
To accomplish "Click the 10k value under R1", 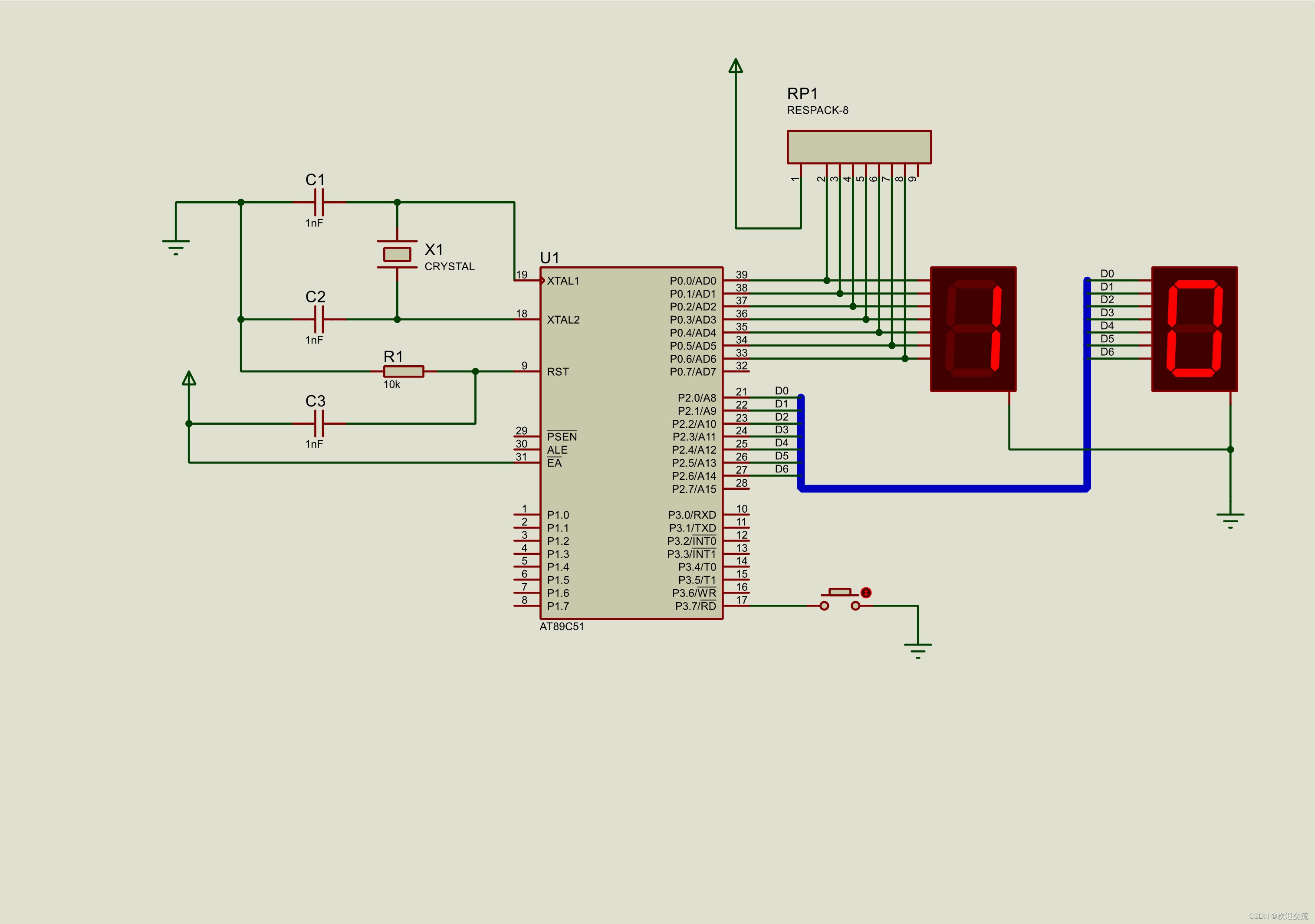I will 392,385.
